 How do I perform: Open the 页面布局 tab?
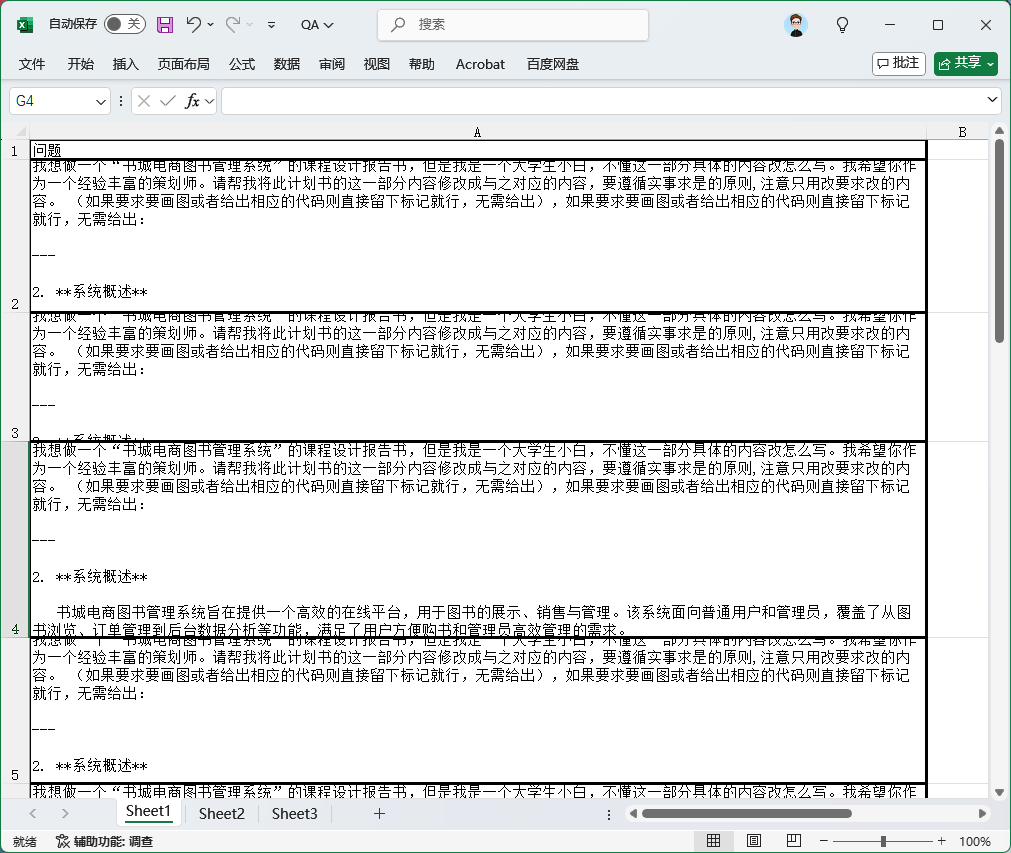[x=184, y=64]
